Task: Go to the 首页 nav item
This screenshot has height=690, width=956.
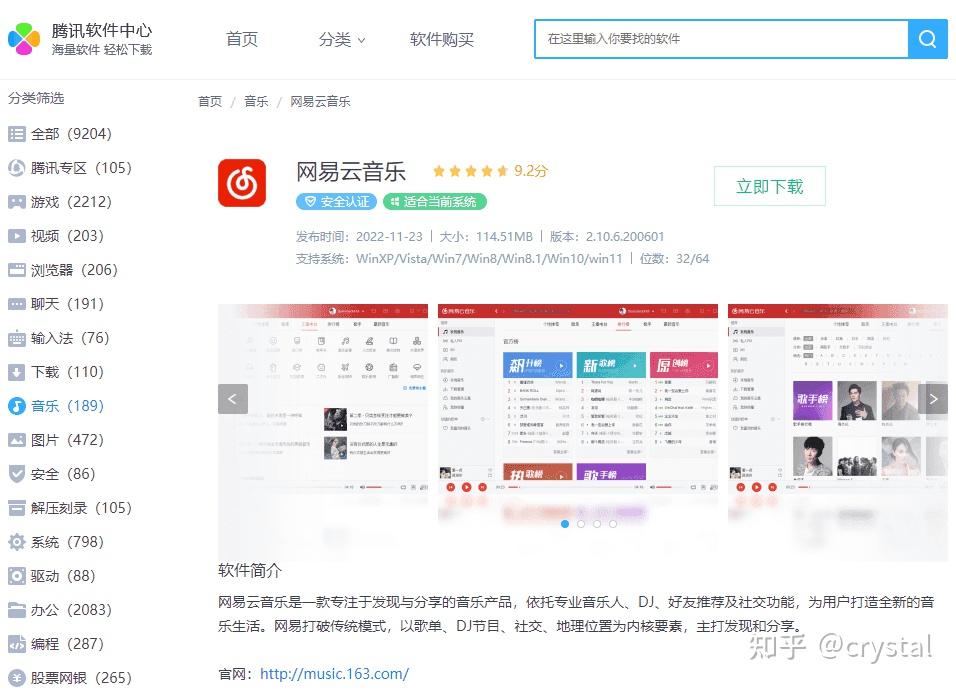Action: 242,40
